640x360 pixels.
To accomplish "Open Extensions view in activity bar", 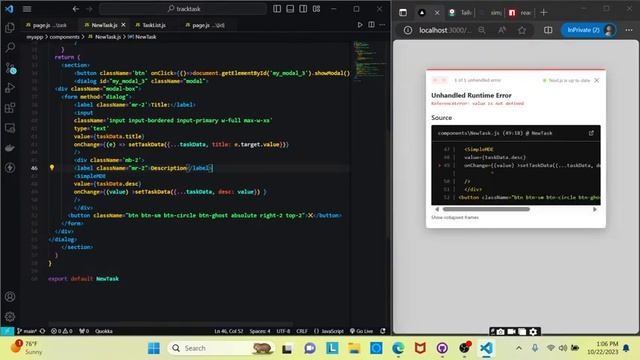I will (x=10, y=108).
